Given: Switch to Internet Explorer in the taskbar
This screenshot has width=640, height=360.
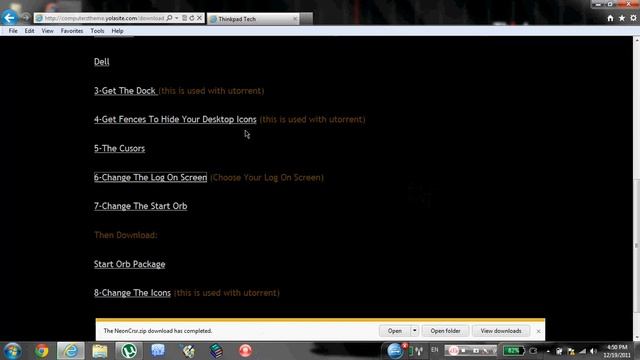Looking at the screenshot, I should [71, 351].
